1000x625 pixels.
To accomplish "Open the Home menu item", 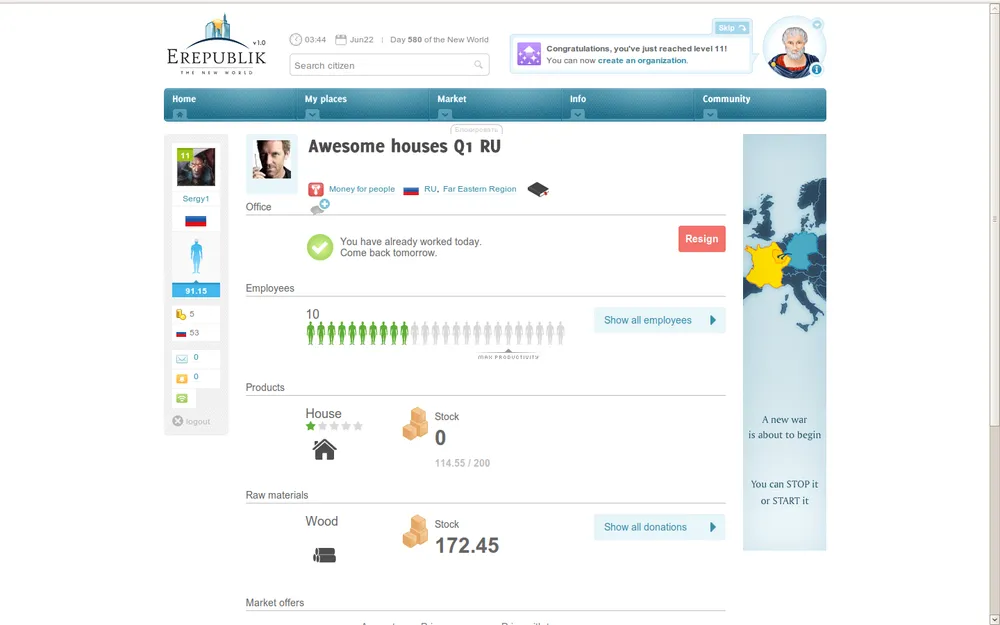I will 184,99.
